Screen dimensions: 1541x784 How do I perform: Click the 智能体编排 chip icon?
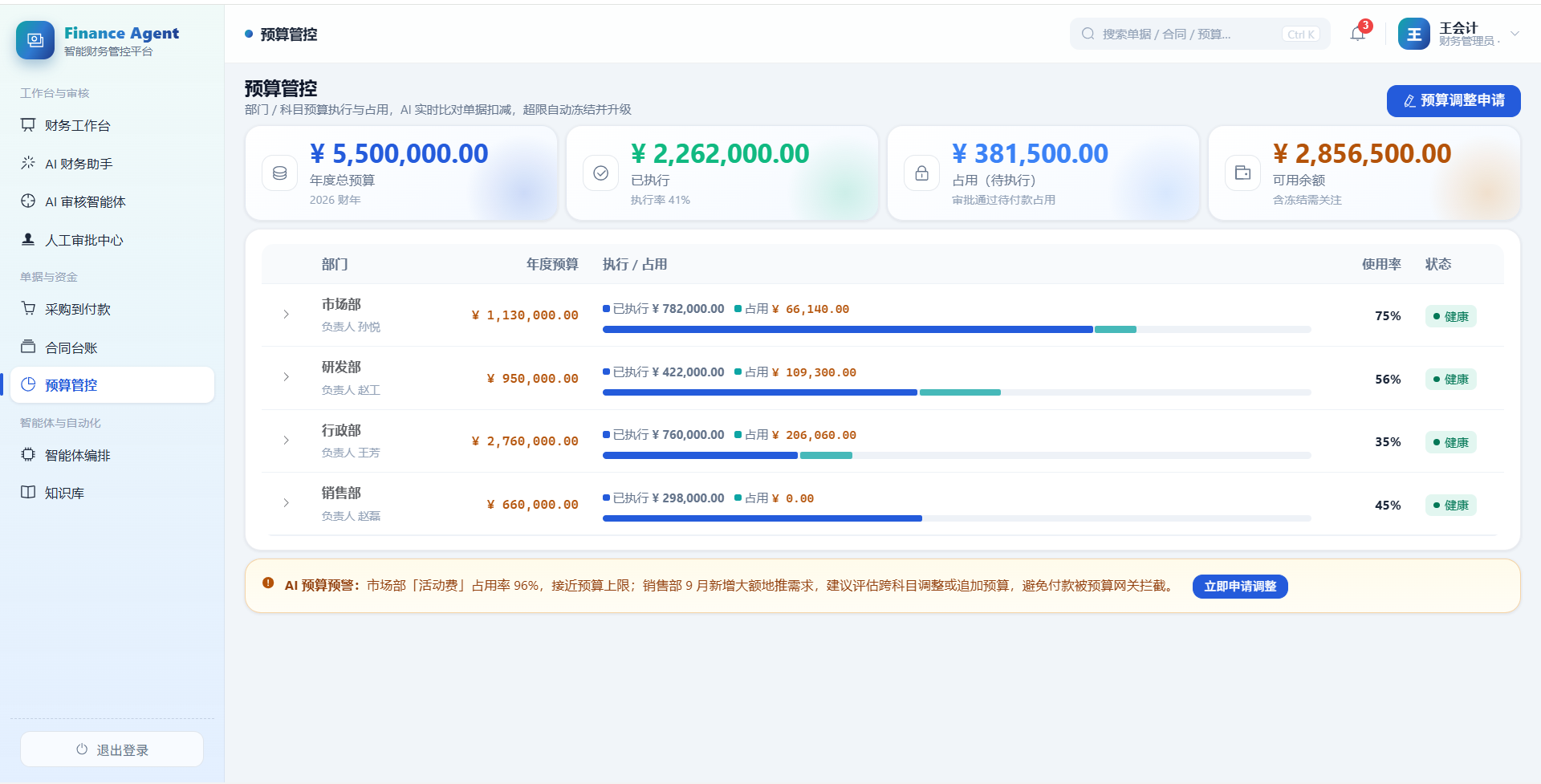tap(28, 454)
